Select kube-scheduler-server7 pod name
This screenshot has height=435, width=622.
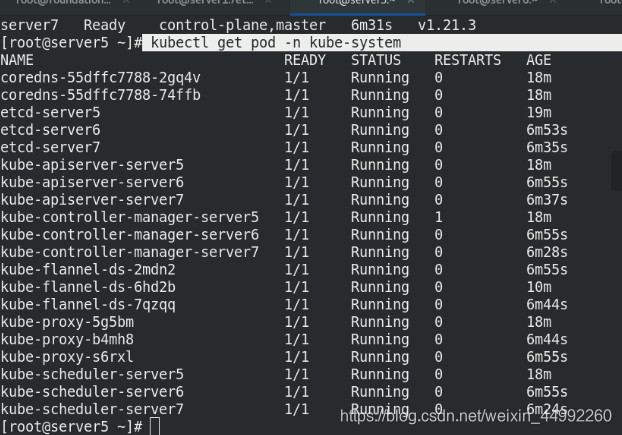click(x=92, y=409)
